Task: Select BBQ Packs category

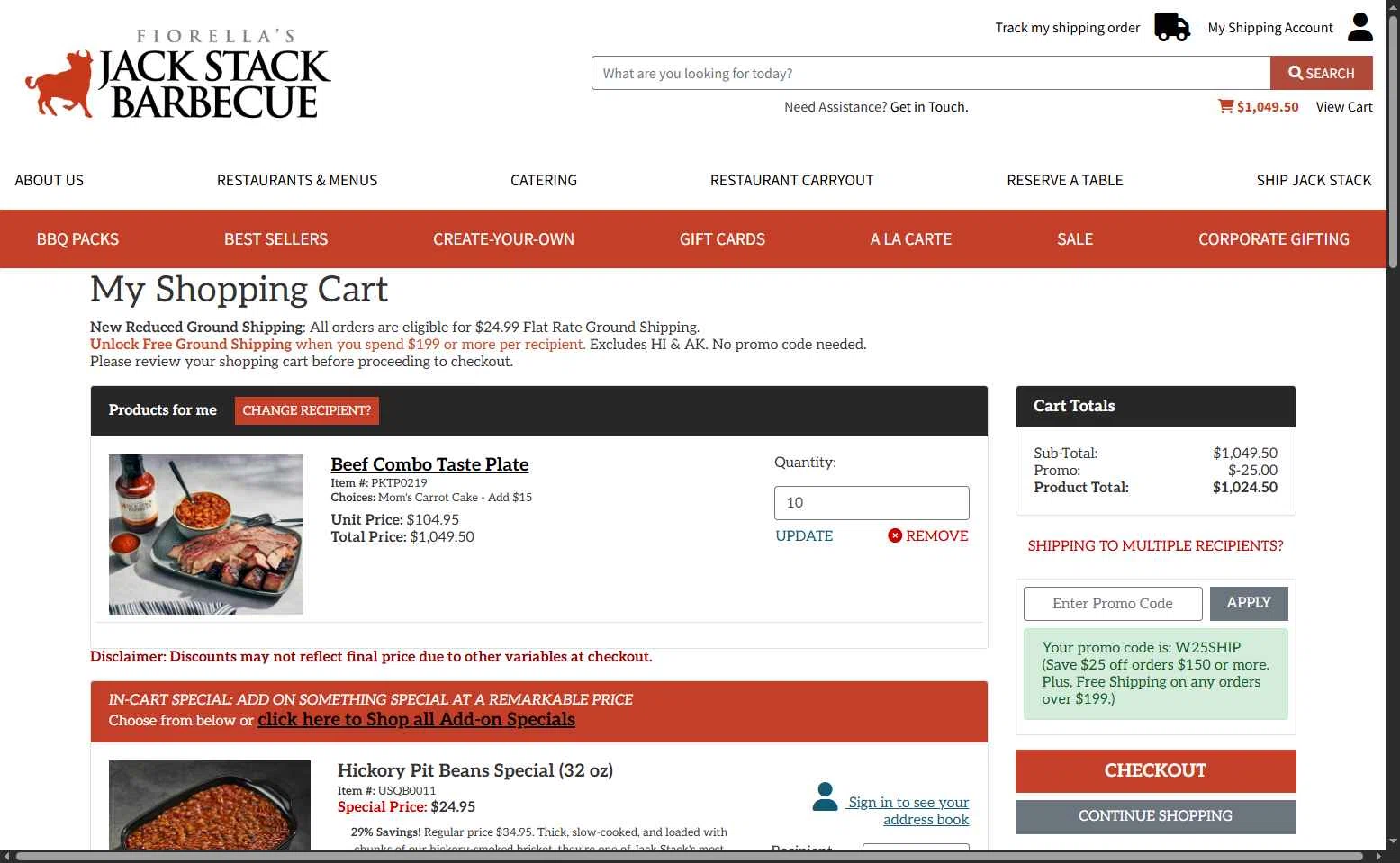Action: coord(77,239)
